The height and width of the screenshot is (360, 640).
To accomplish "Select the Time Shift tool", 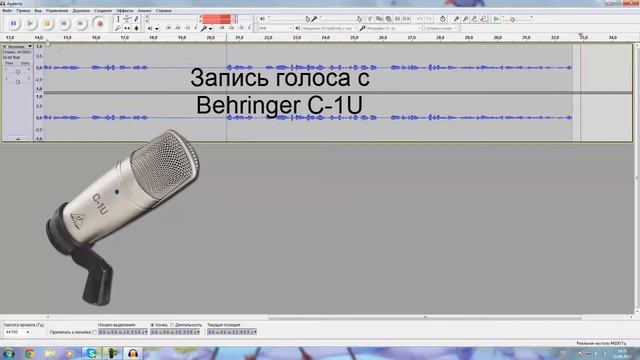I will [x=127, y=28].
